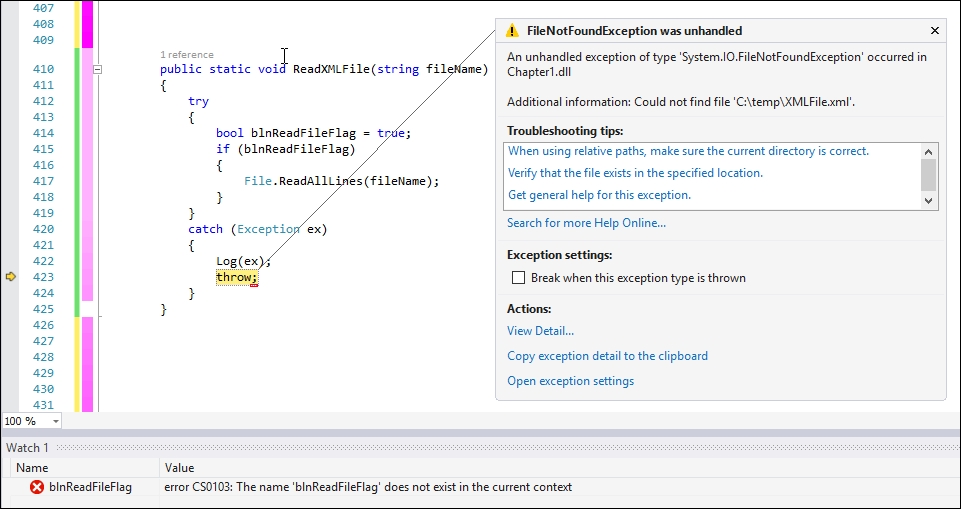Click line number 410 in the margin
Viewport: 961px width, 509px height.
(x=43, y=69)
